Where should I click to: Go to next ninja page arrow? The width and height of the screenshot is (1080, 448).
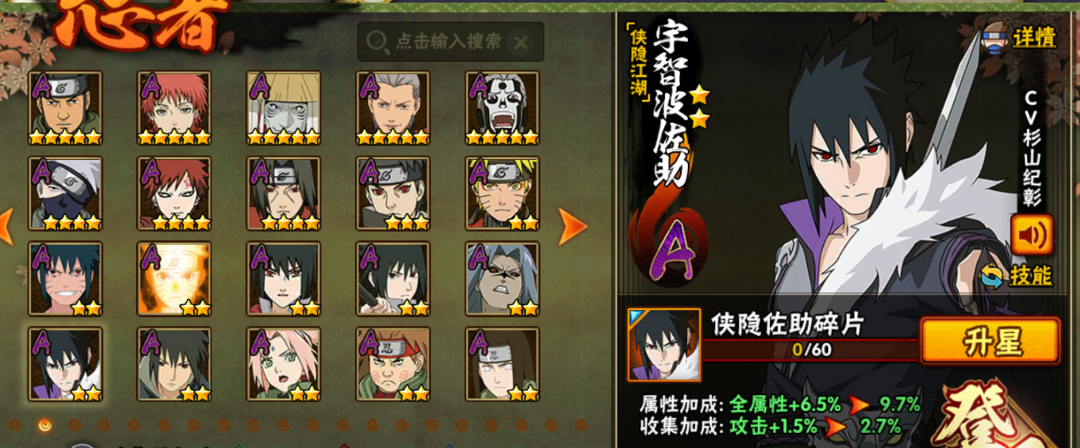pos(572,227)
